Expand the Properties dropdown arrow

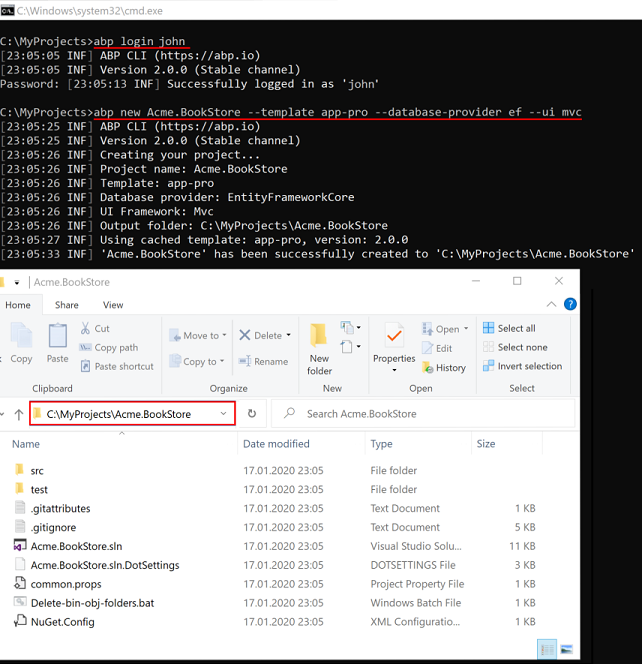(x=394, y=370)
